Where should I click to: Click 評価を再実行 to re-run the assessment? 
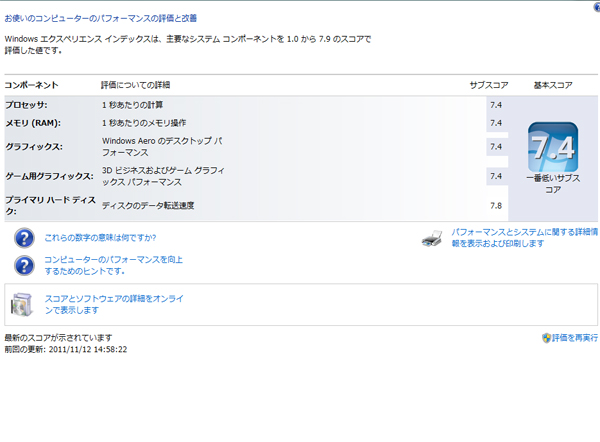click(x=575, y=338)
